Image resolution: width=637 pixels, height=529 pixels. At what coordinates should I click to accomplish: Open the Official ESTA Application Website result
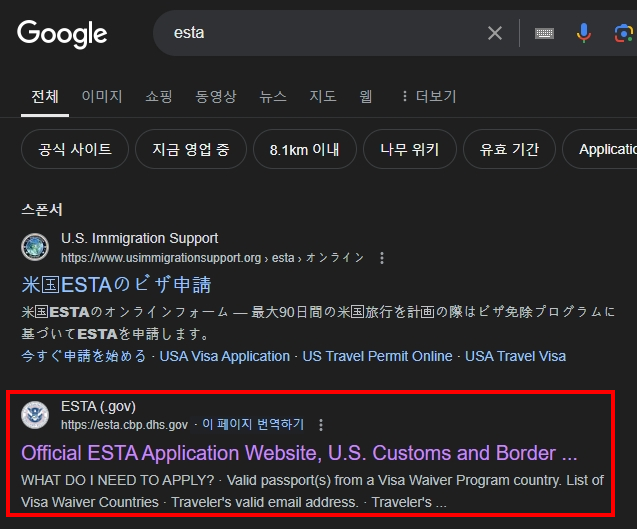[299, 453]
